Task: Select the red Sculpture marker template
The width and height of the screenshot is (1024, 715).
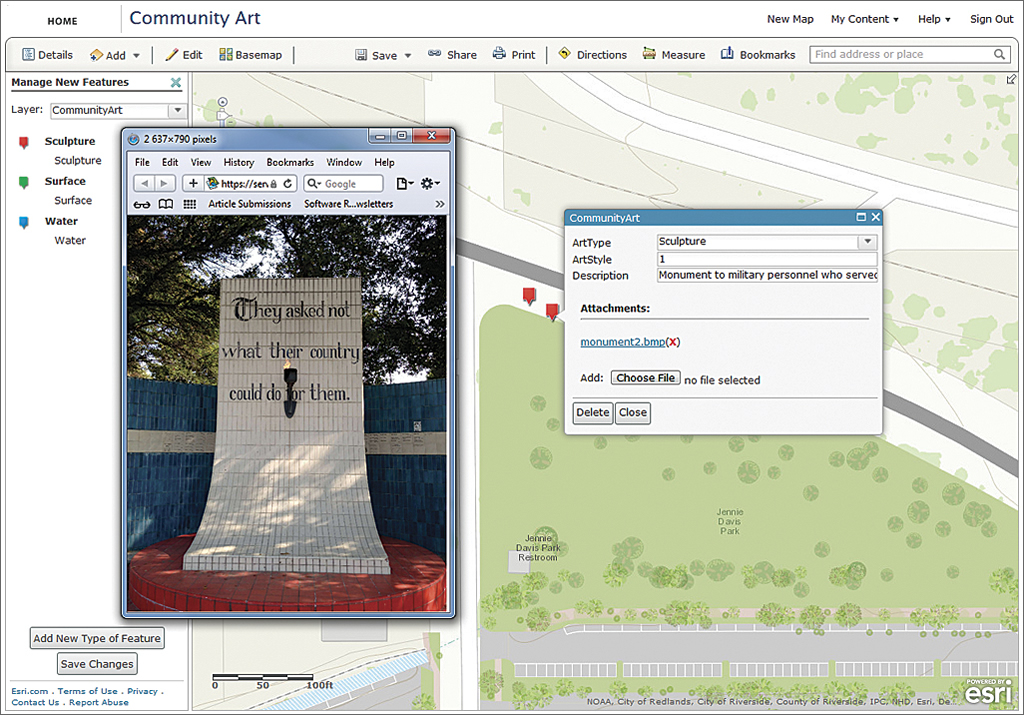Action: point(24,142)
